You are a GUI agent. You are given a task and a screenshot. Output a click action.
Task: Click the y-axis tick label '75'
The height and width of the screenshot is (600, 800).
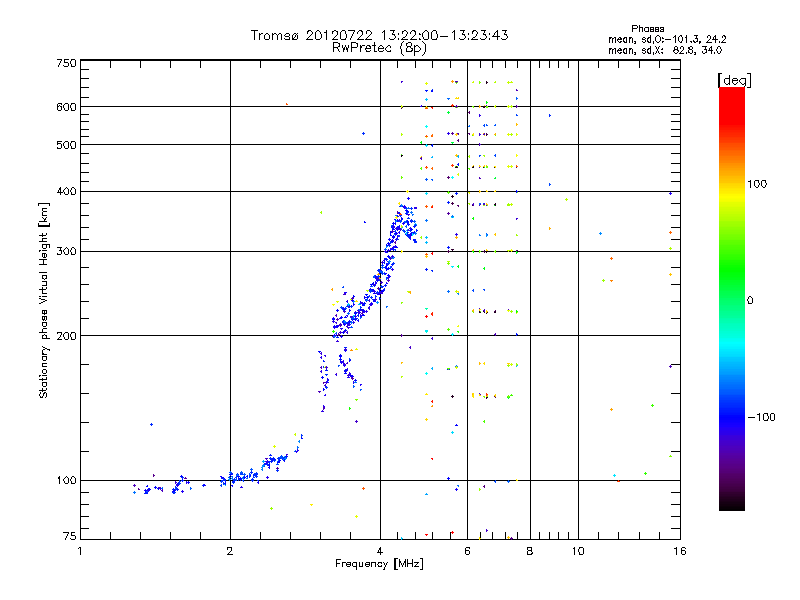70,536
